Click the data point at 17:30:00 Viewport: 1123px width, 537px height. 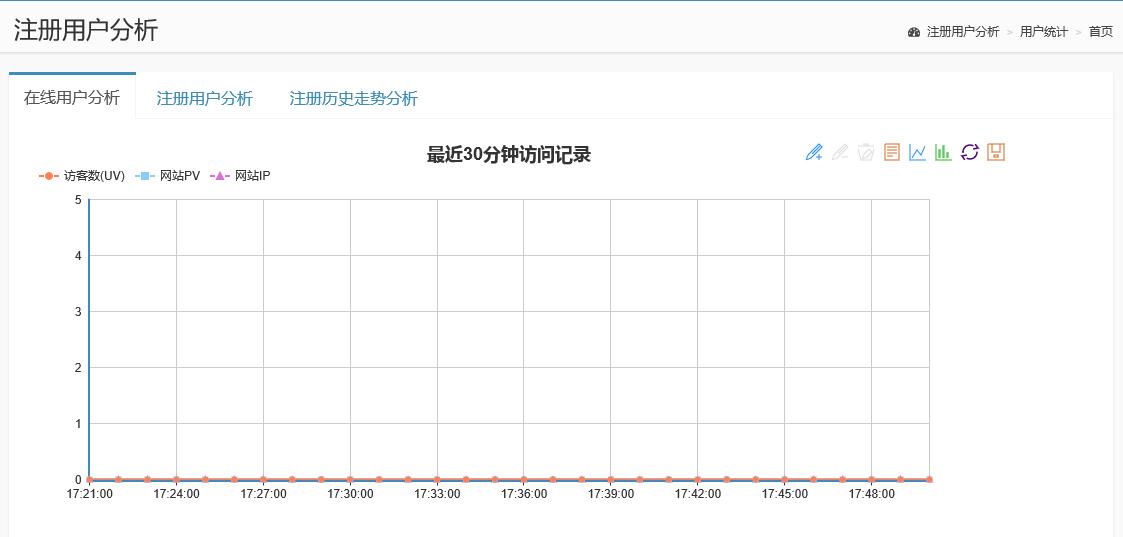point(350,480)
